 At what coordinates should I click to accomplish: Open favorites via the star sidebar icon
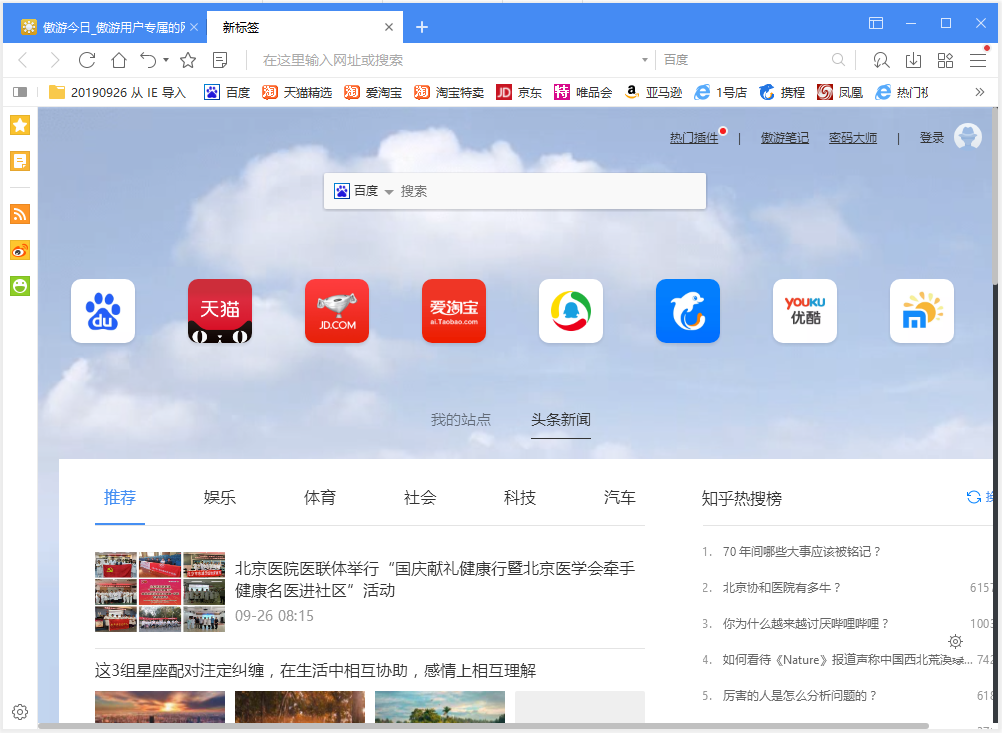point(18,125)
